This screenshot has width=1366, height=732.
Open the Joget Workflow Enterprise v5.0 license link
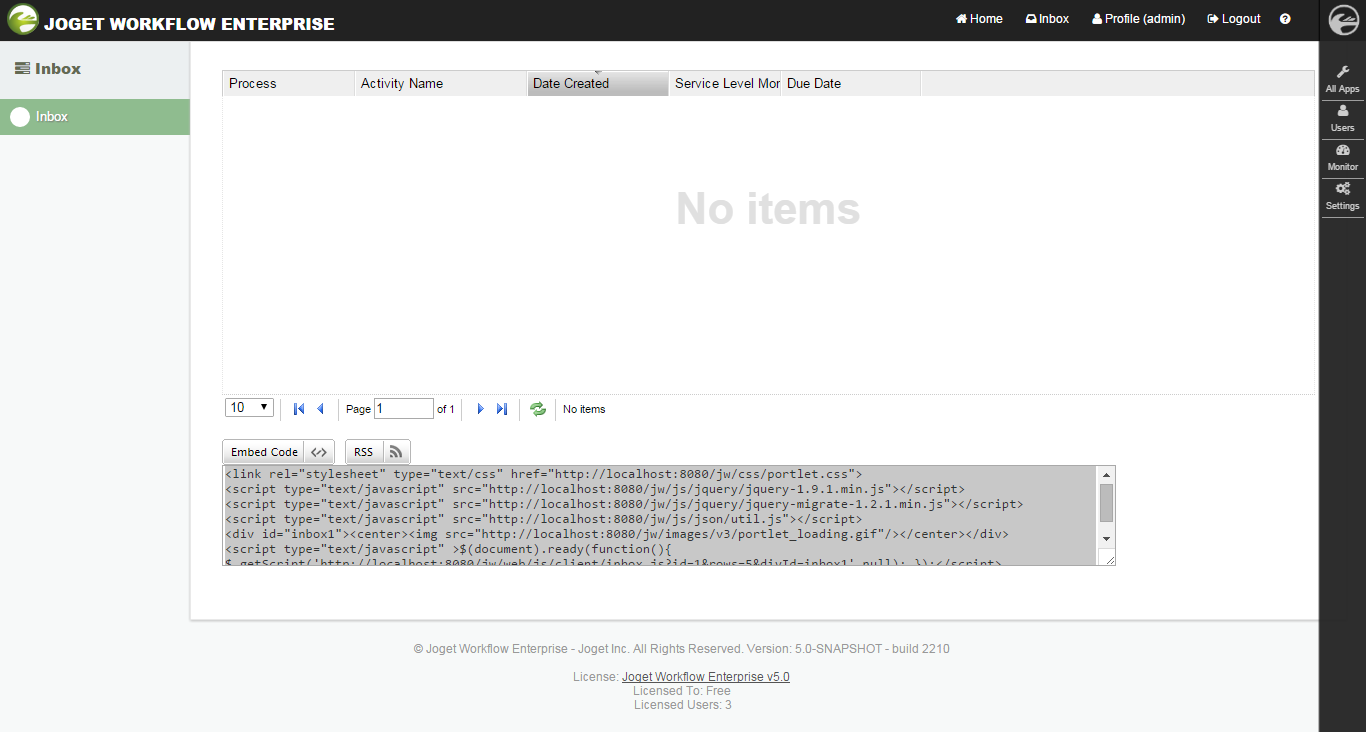tap(706, 677)
